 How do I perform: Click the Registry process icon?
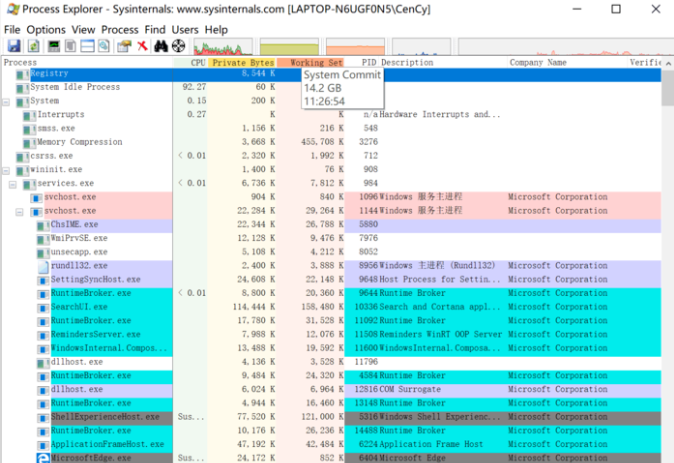tap(22, 74)
